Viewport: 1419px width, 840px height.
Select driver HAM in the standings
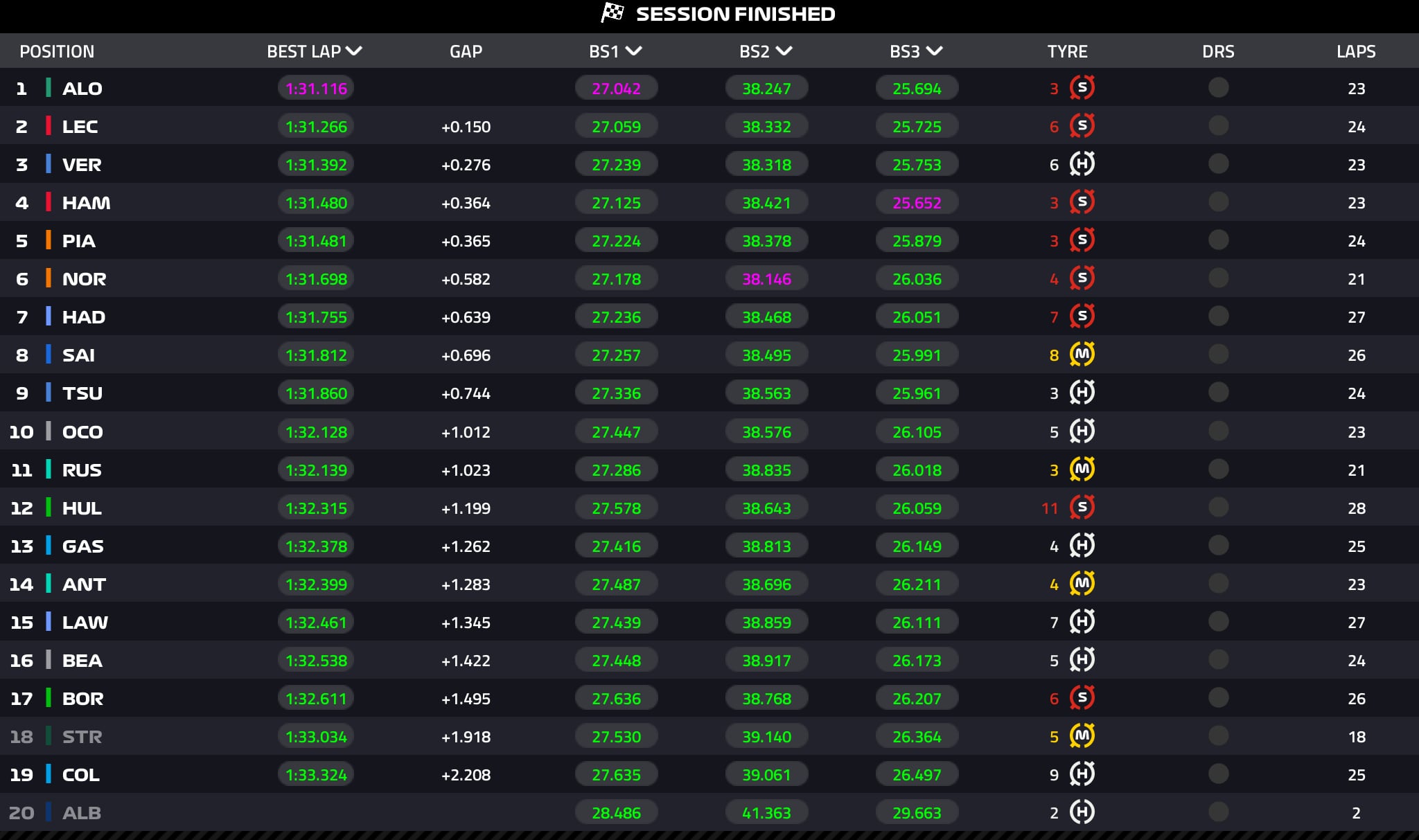[x=86, y=203]
